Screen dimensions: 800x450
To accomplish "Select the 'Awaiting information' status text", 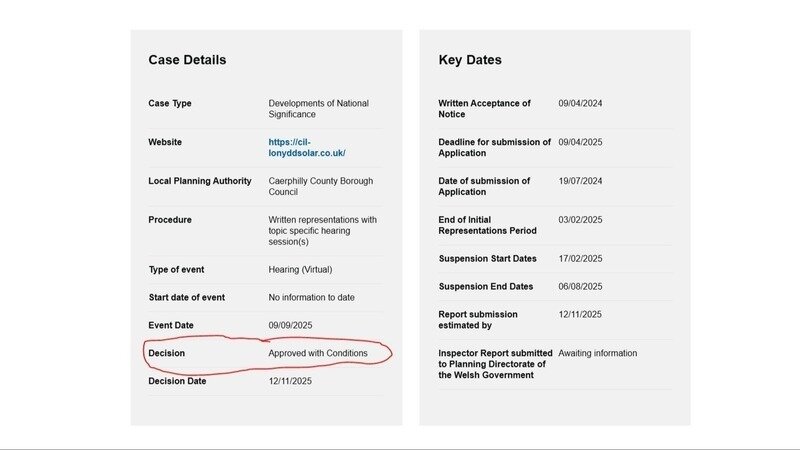I will (597, 353).
